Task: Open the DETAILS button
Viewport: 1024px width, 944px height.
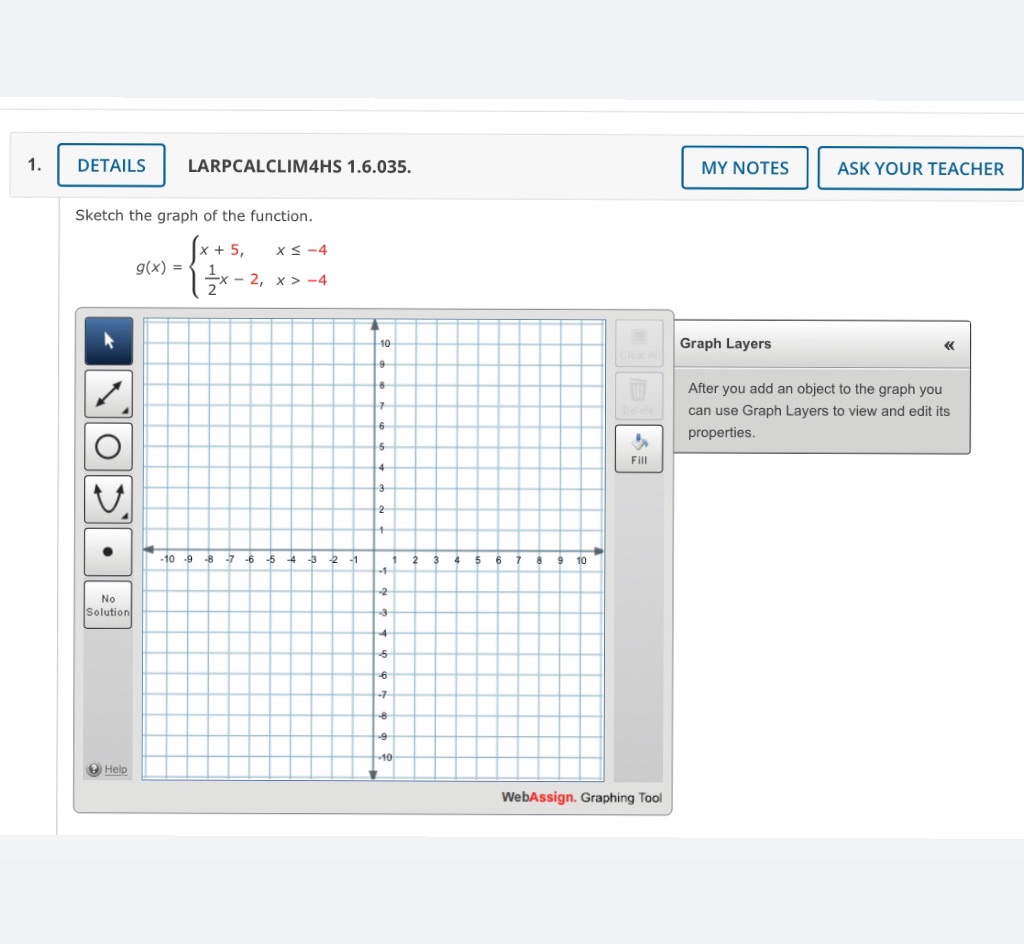Action: pyautogui.click(x=112, y=165)
